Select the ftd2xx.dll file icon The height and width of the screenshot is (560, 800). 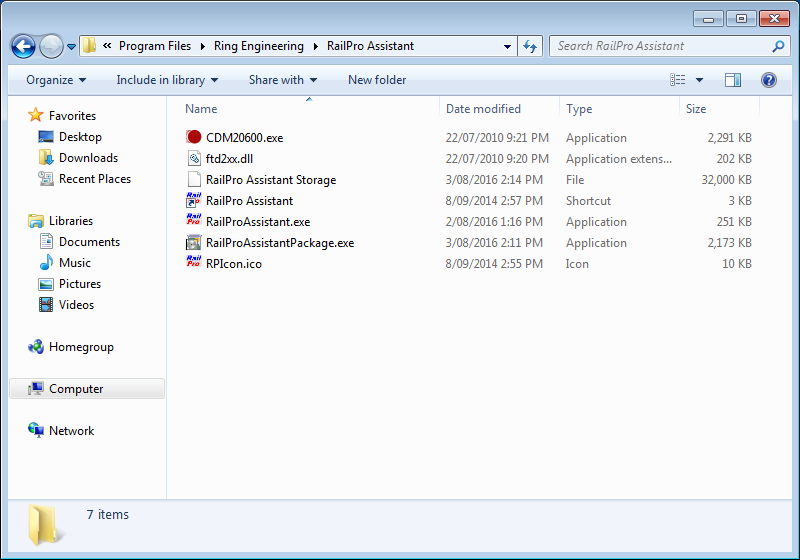pos(194,159)
